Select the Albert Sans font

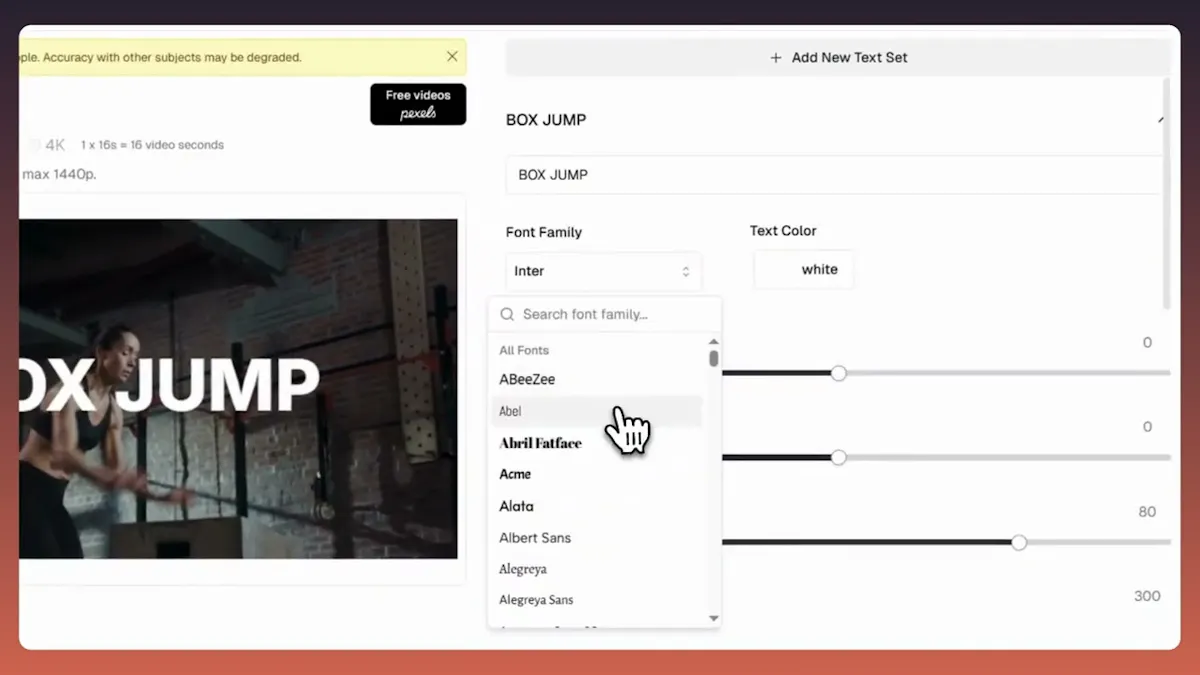point(596,538)
